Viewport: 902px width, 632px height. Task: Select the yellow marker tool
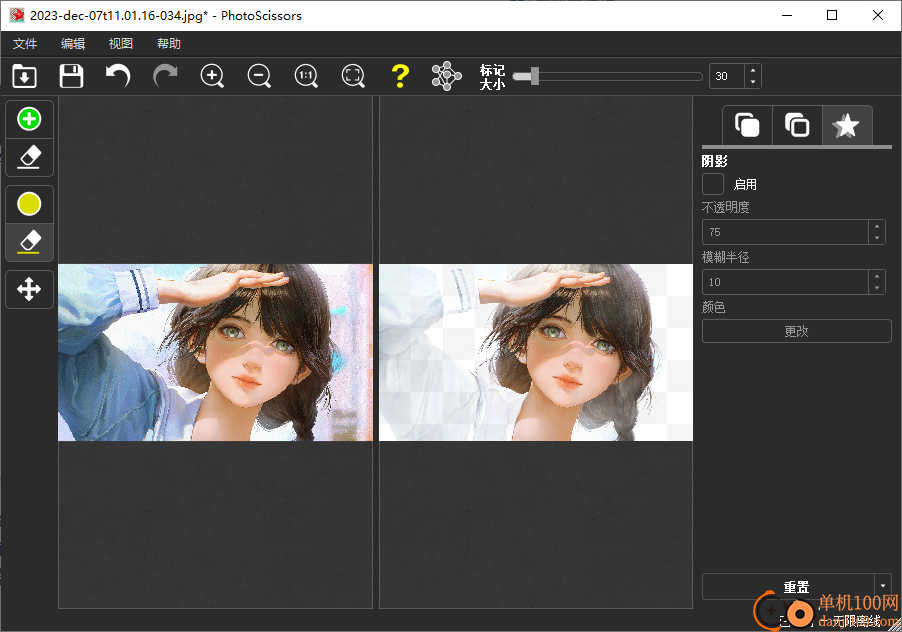pyautogui.click(x=29, y=204)
